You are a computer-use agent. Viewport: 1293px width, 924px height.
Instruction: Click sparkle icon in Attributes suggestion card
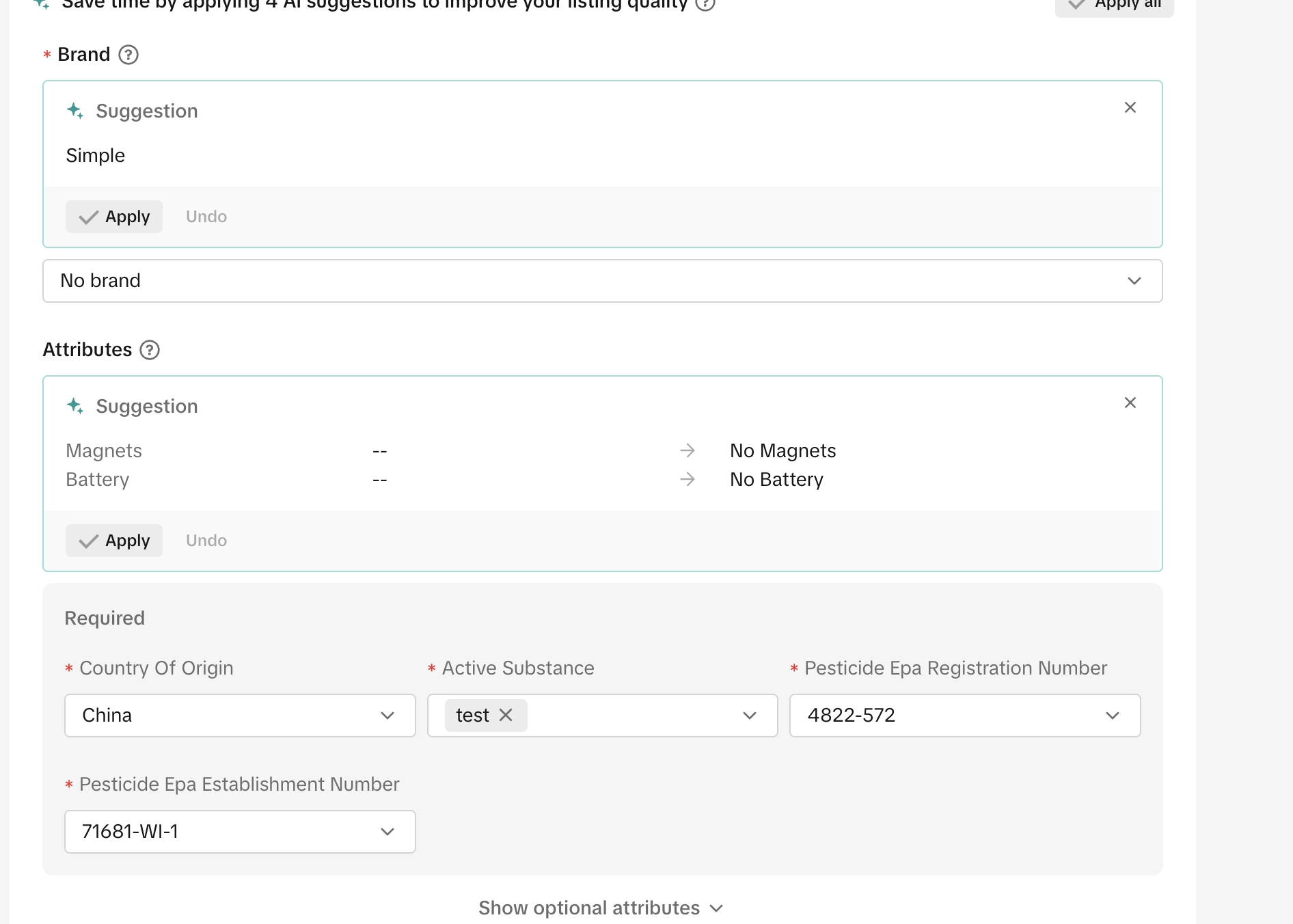75,406
